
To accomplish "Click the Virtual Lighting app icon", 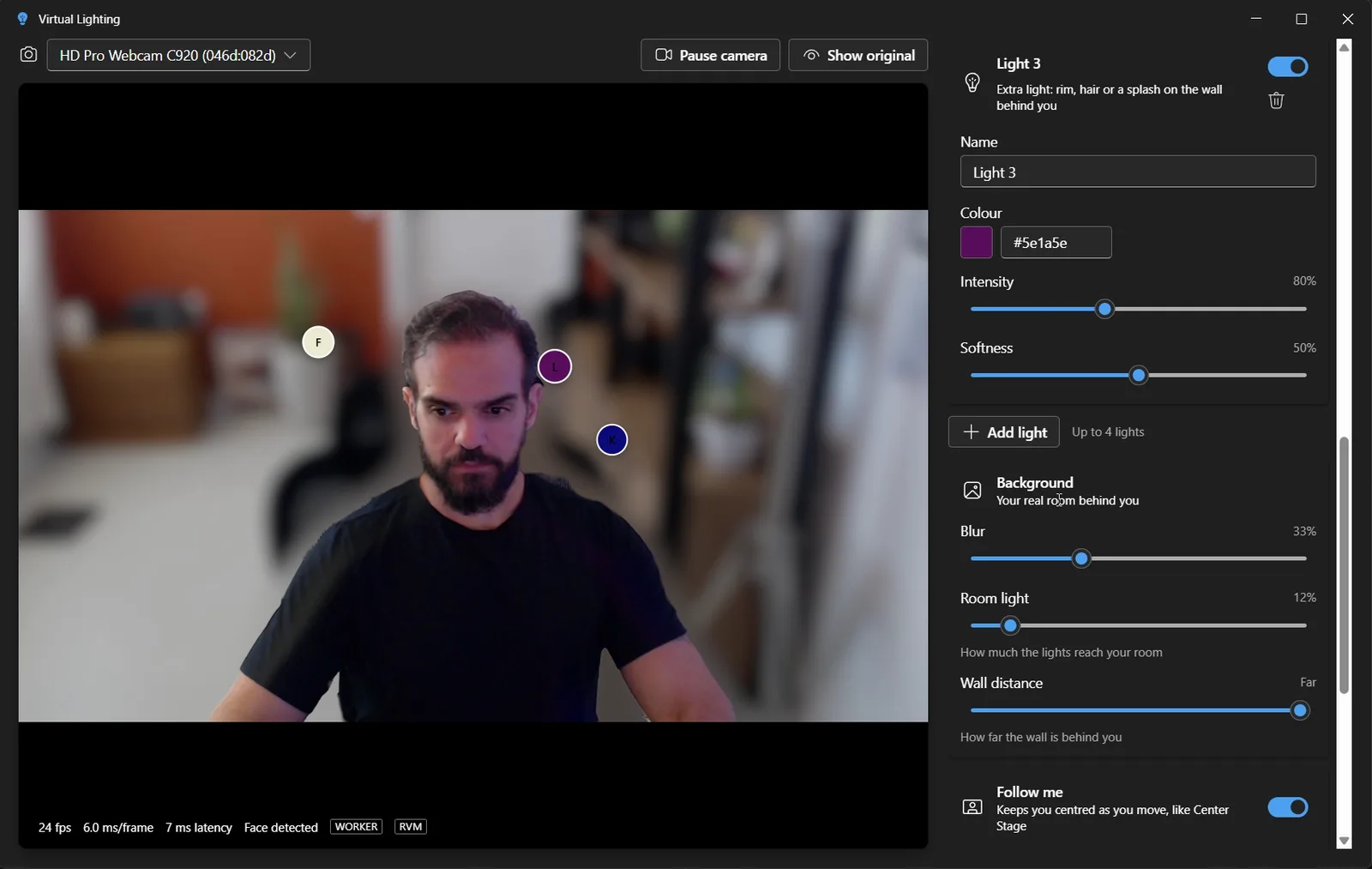I will pos(22,19).
